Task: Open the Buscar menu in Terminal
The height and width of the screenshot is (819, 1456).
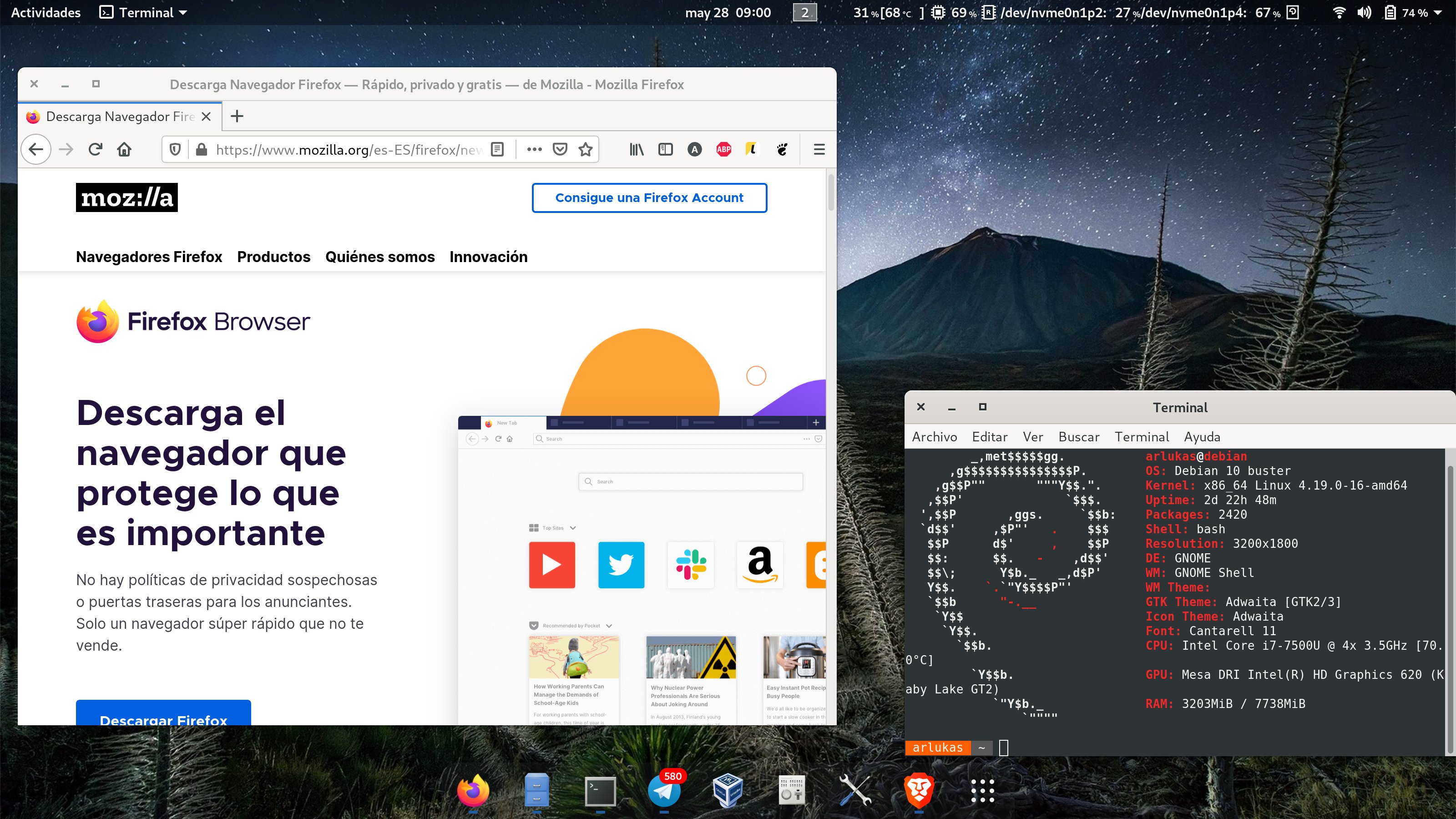Action: 1078,437
